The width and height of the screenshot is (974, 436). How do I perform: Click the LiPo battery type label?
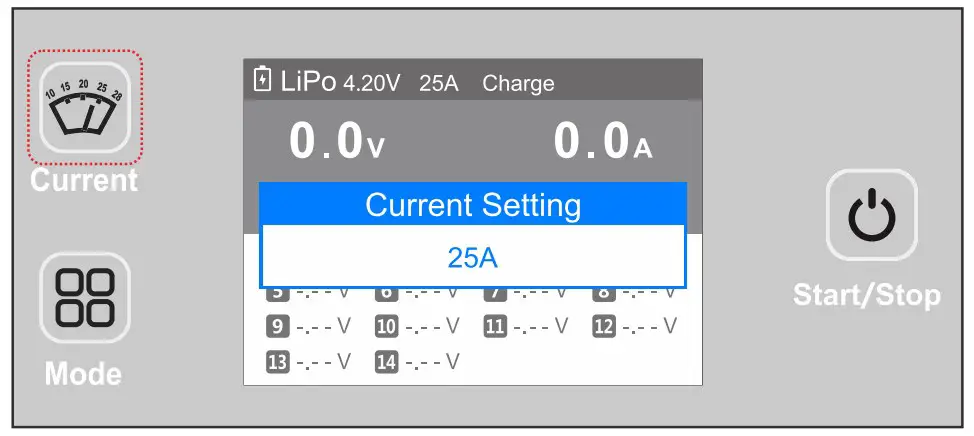tap(308, 81)
